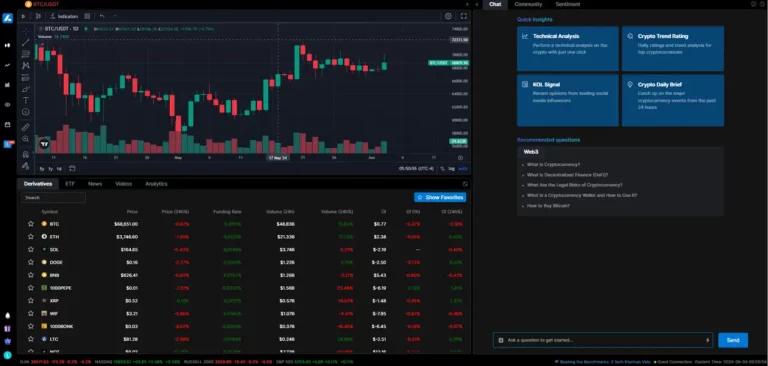Switch to the Community tab
Screen dimensions: 768x366
click(528, 4)
